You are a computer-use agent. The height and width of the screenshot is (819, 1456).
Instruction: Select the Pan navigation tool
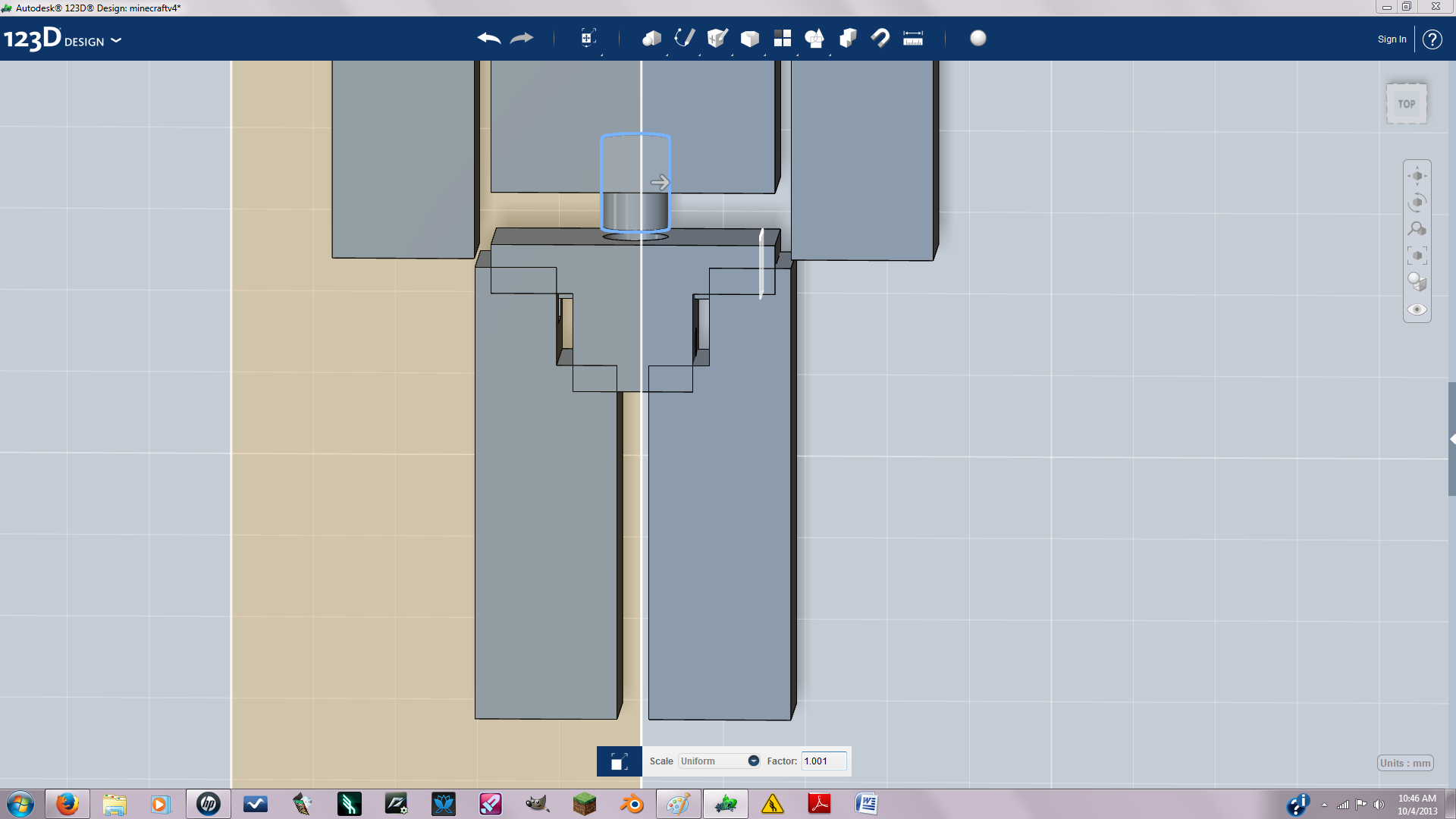(x=1417, y=176)
